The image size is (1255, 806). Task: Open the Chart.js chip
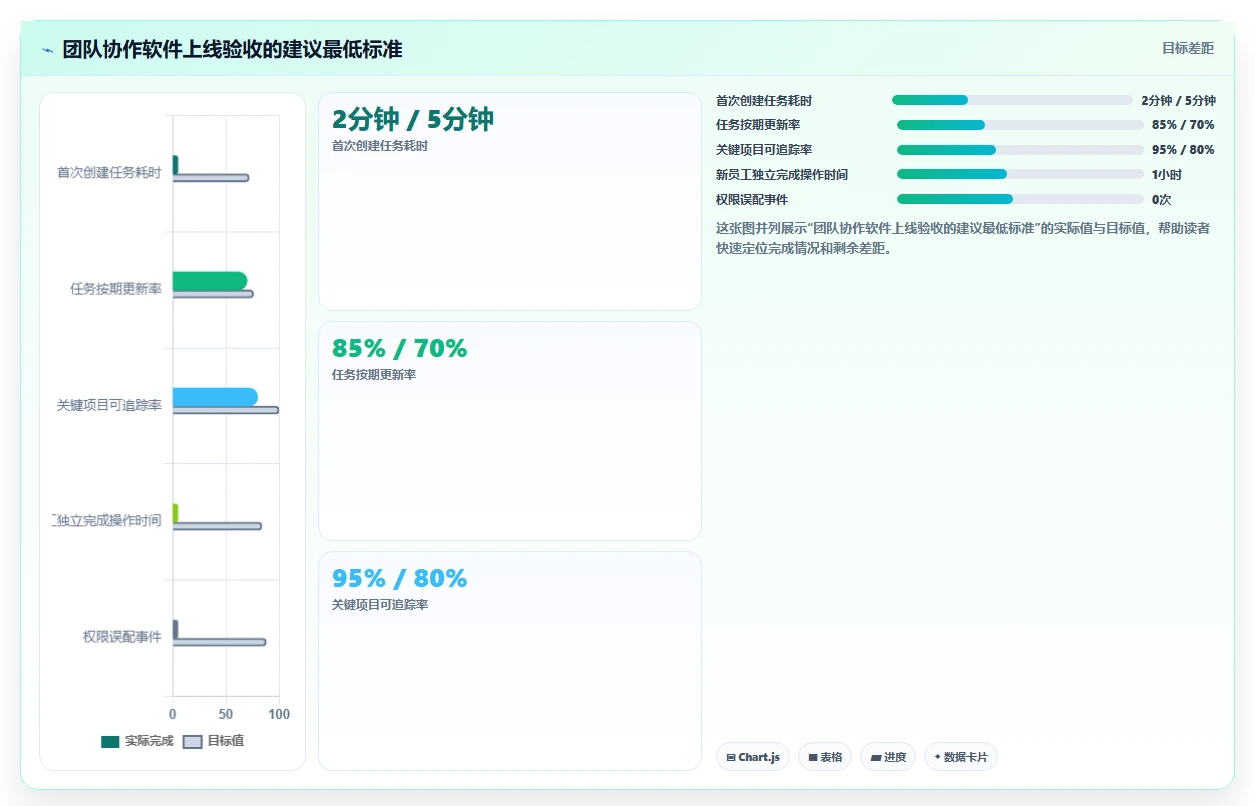click(x=753, y=757)
